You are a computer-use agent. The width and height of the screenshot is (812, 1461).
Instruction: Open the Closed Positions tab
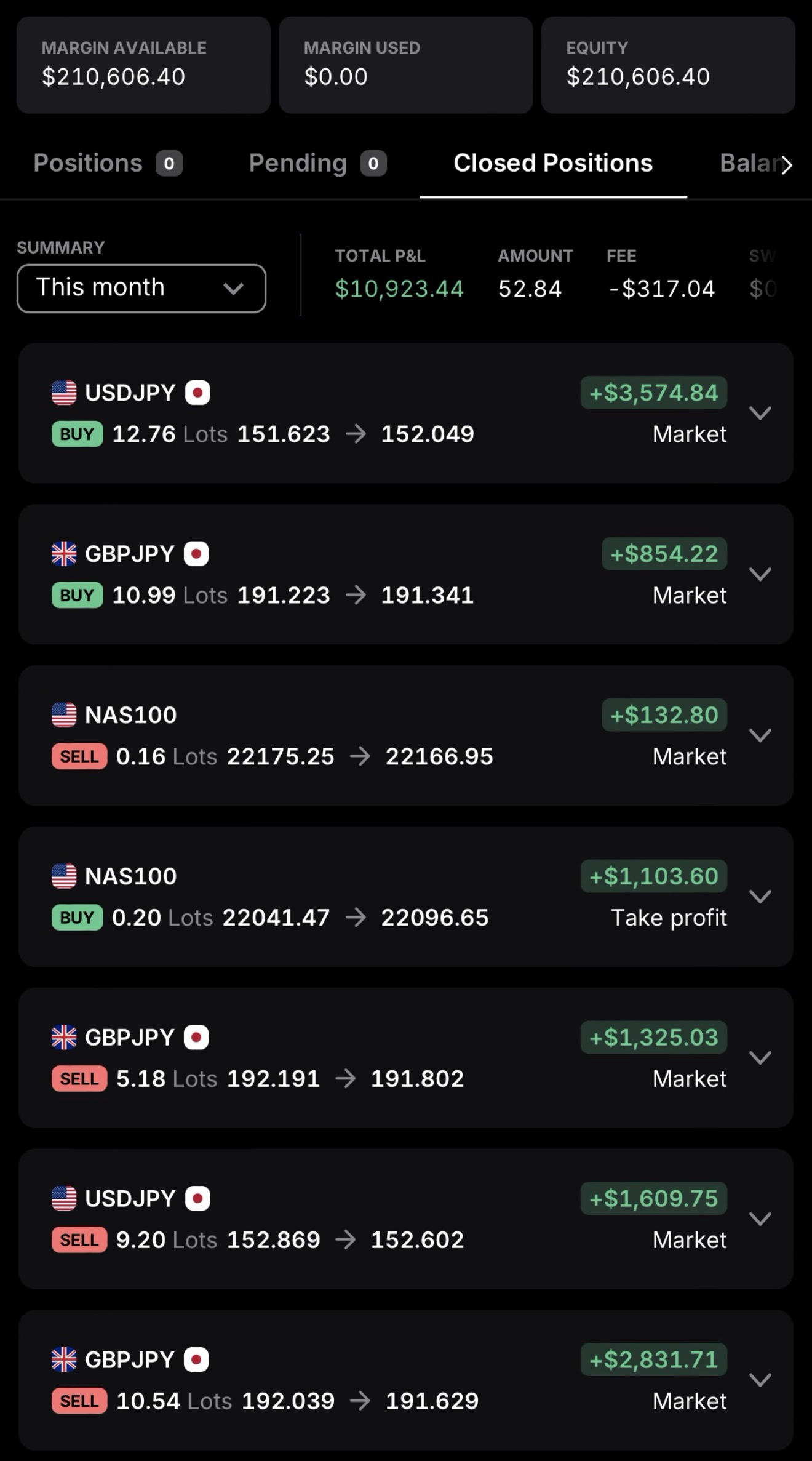(x=553, y=164)
